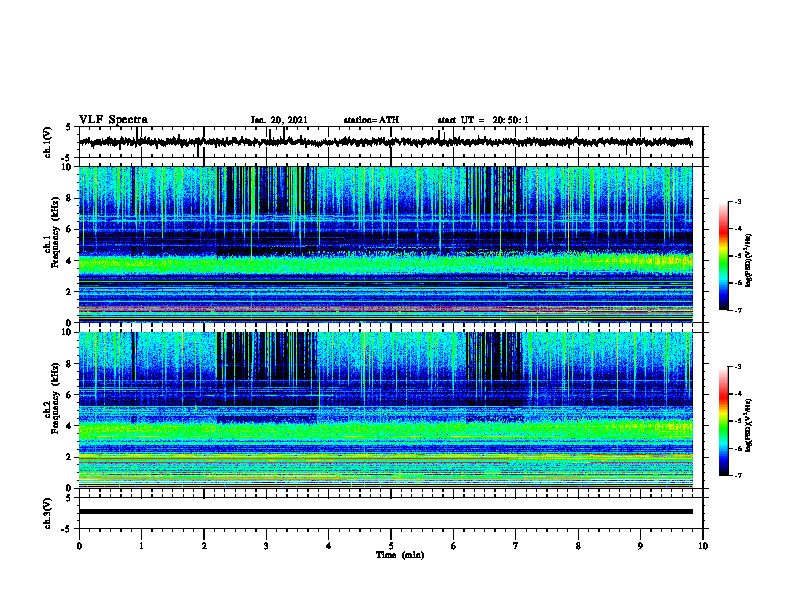
Task: Click the time axis tick label '8'
Action: [578, 546]
